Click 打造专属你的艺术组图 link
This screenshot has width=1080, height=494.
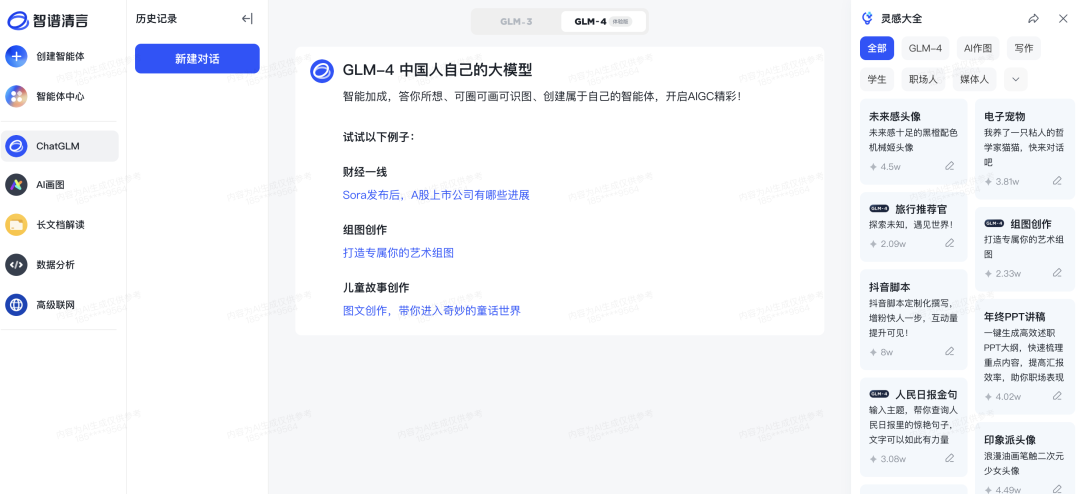[x=398, y=253]
